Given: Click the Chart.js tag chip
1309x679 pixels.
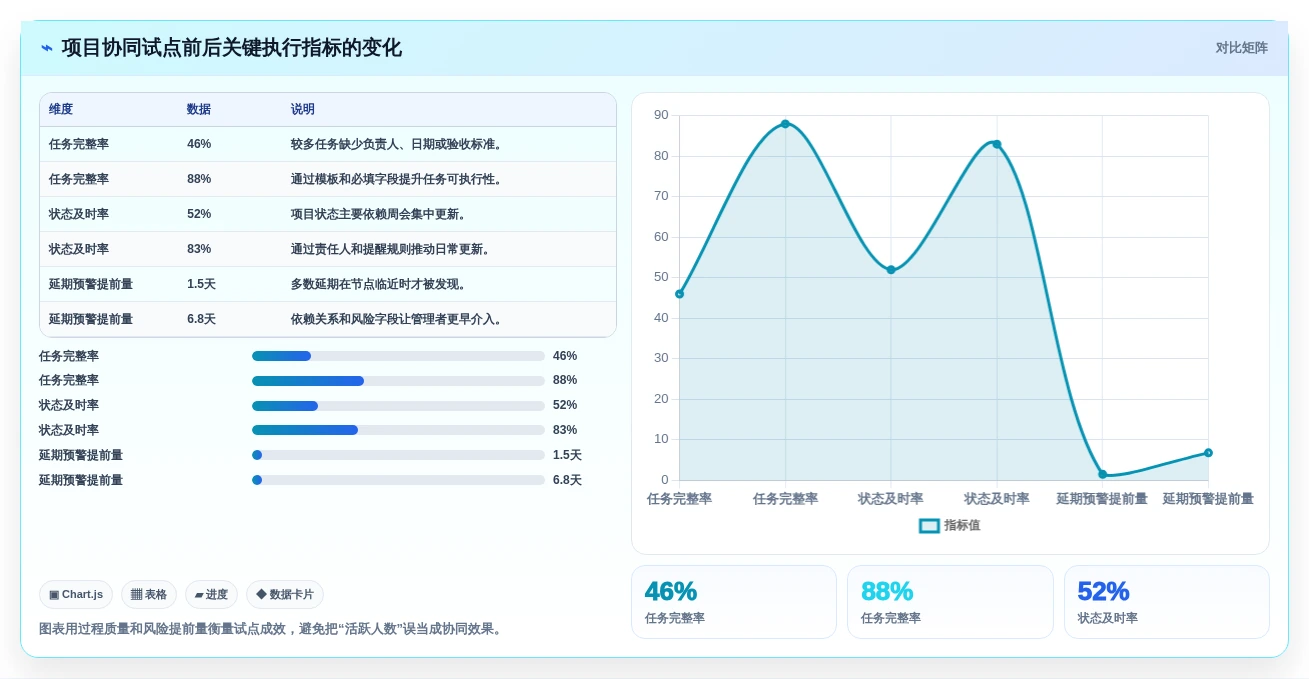Looking at the screenshot, I should click(76, 594).
